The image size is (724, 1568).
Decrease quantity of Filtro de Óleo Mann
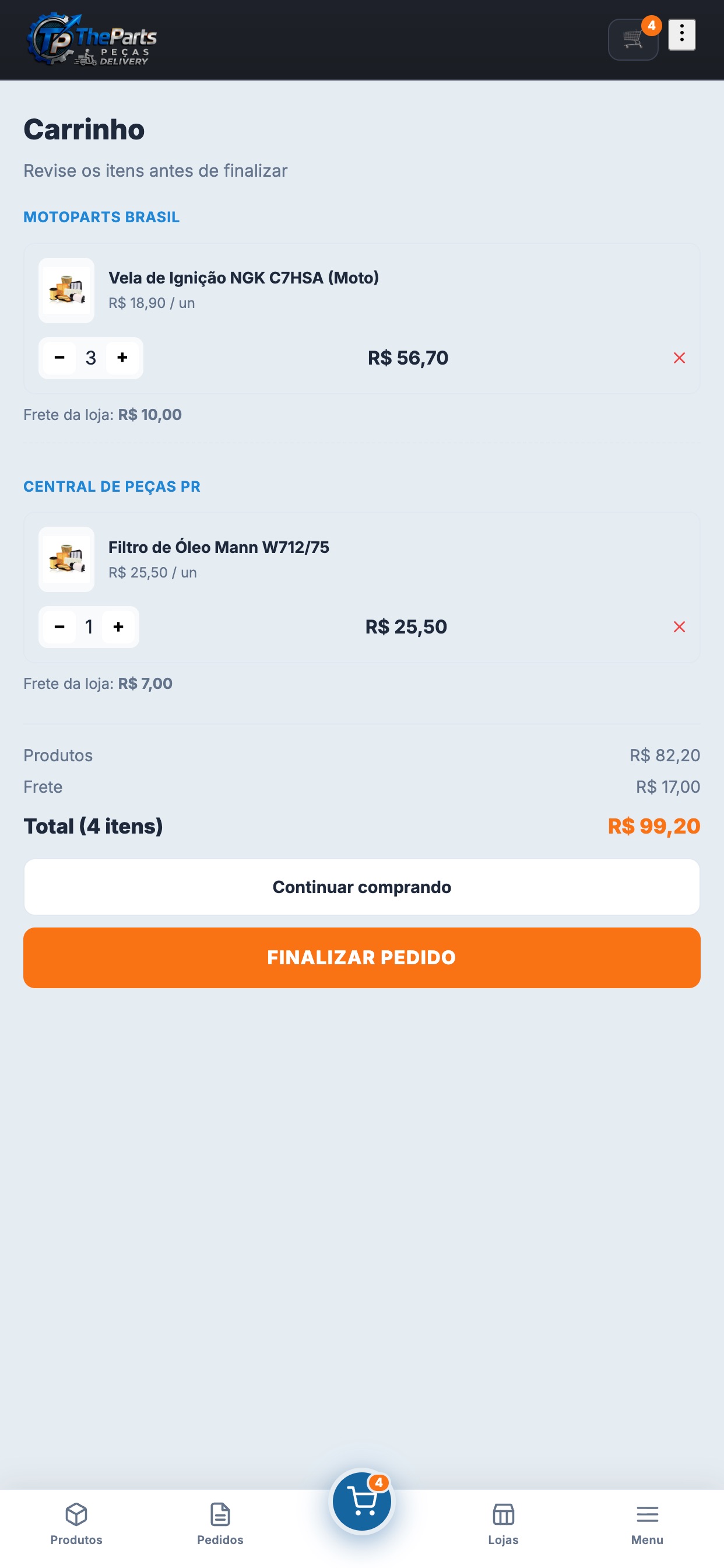pos(59,626)
